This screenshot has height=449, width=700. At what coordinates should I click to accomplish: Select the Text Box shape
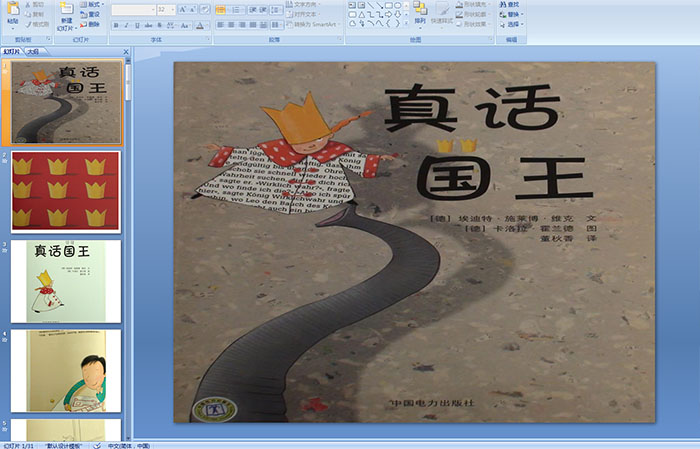point(352,5)
